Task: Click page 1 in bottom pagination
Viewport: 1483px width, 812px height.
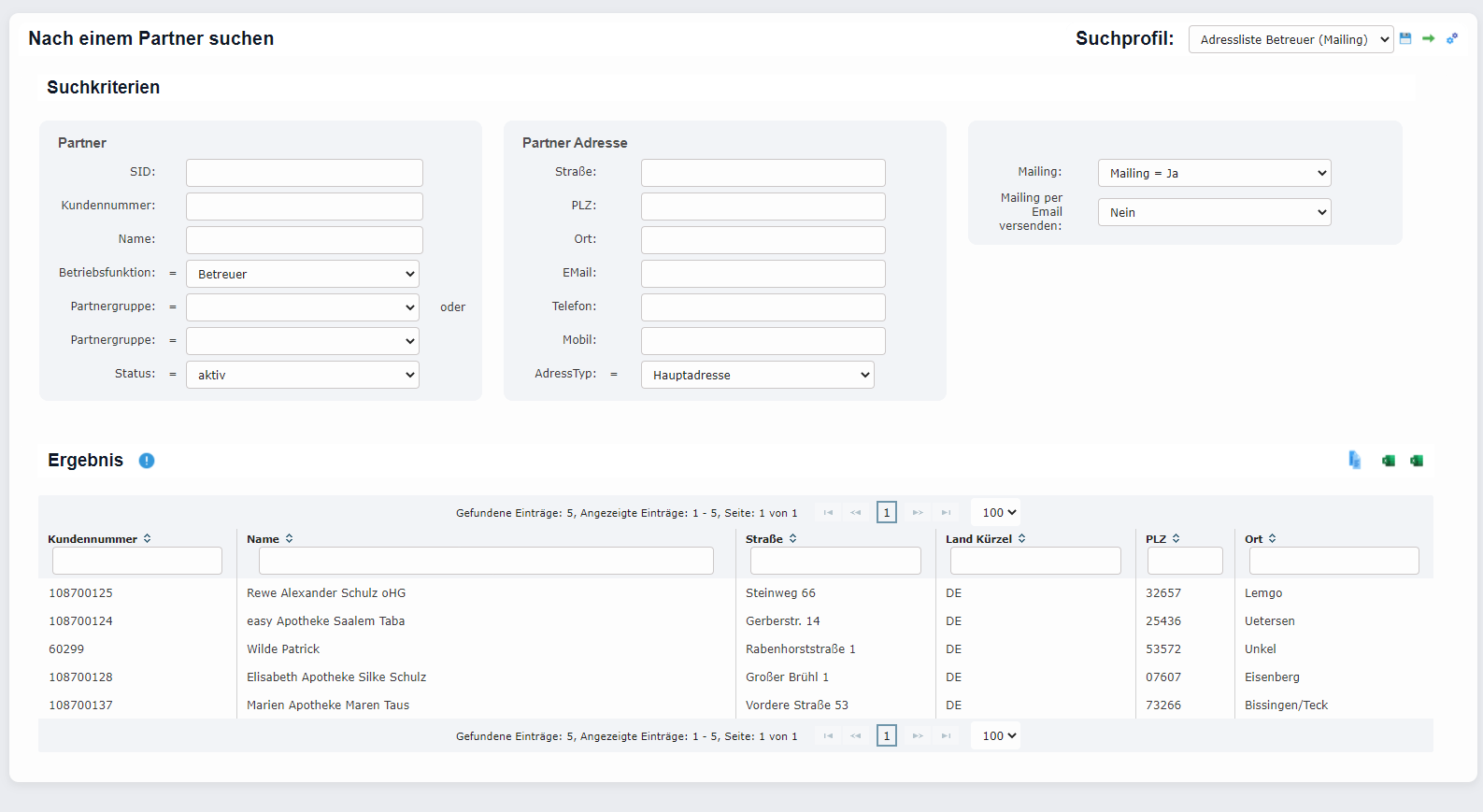Action: pos(886,735)
